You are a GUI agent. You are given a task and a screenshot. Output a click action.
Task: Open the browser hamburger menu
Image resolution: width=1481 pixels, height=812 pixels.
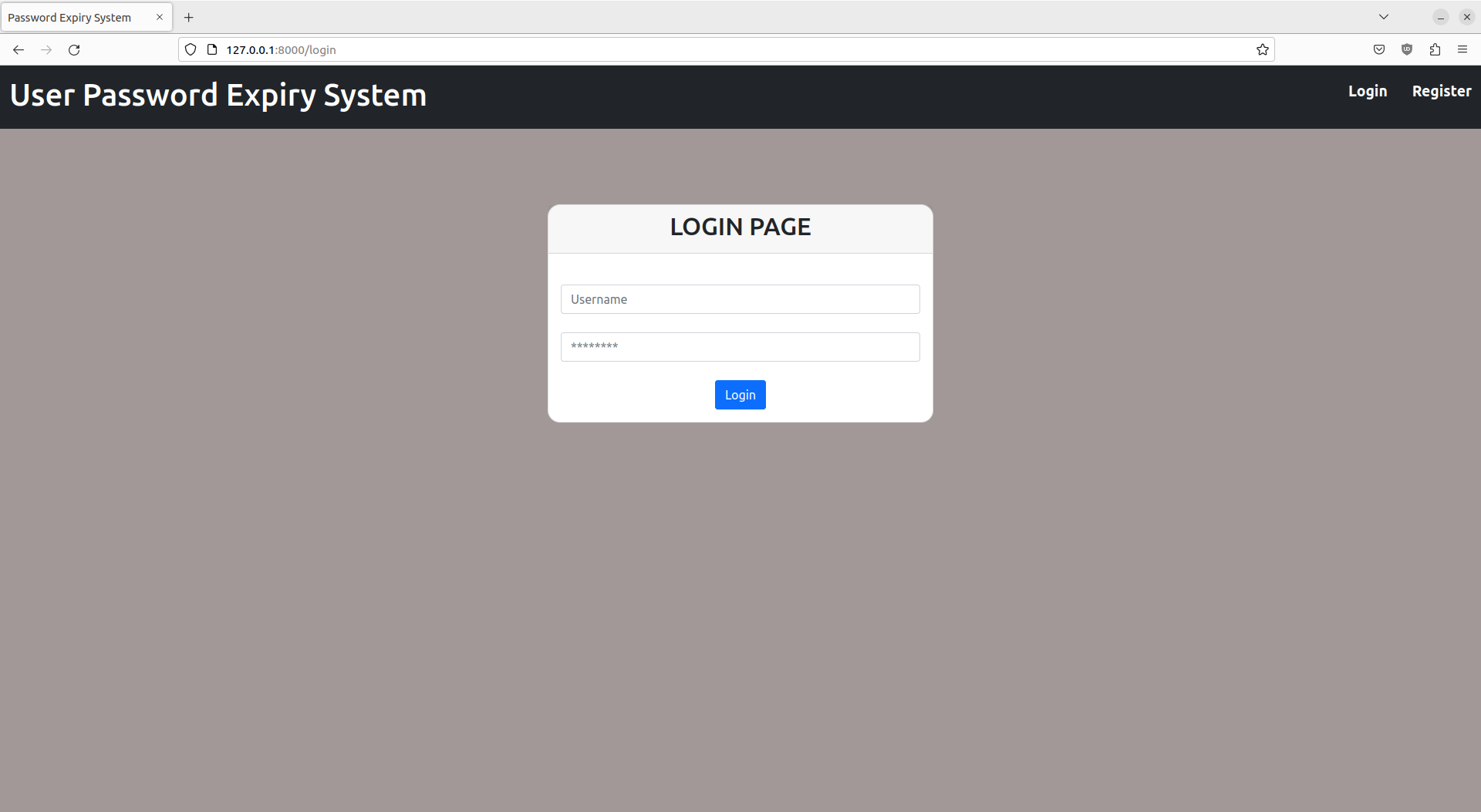click(1462, 49)
